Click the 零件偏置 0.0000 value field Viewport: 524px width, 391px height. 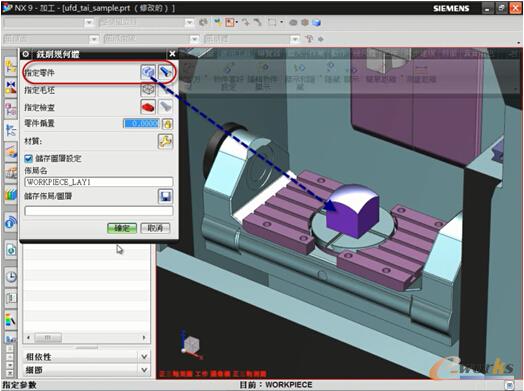(142, 124)
